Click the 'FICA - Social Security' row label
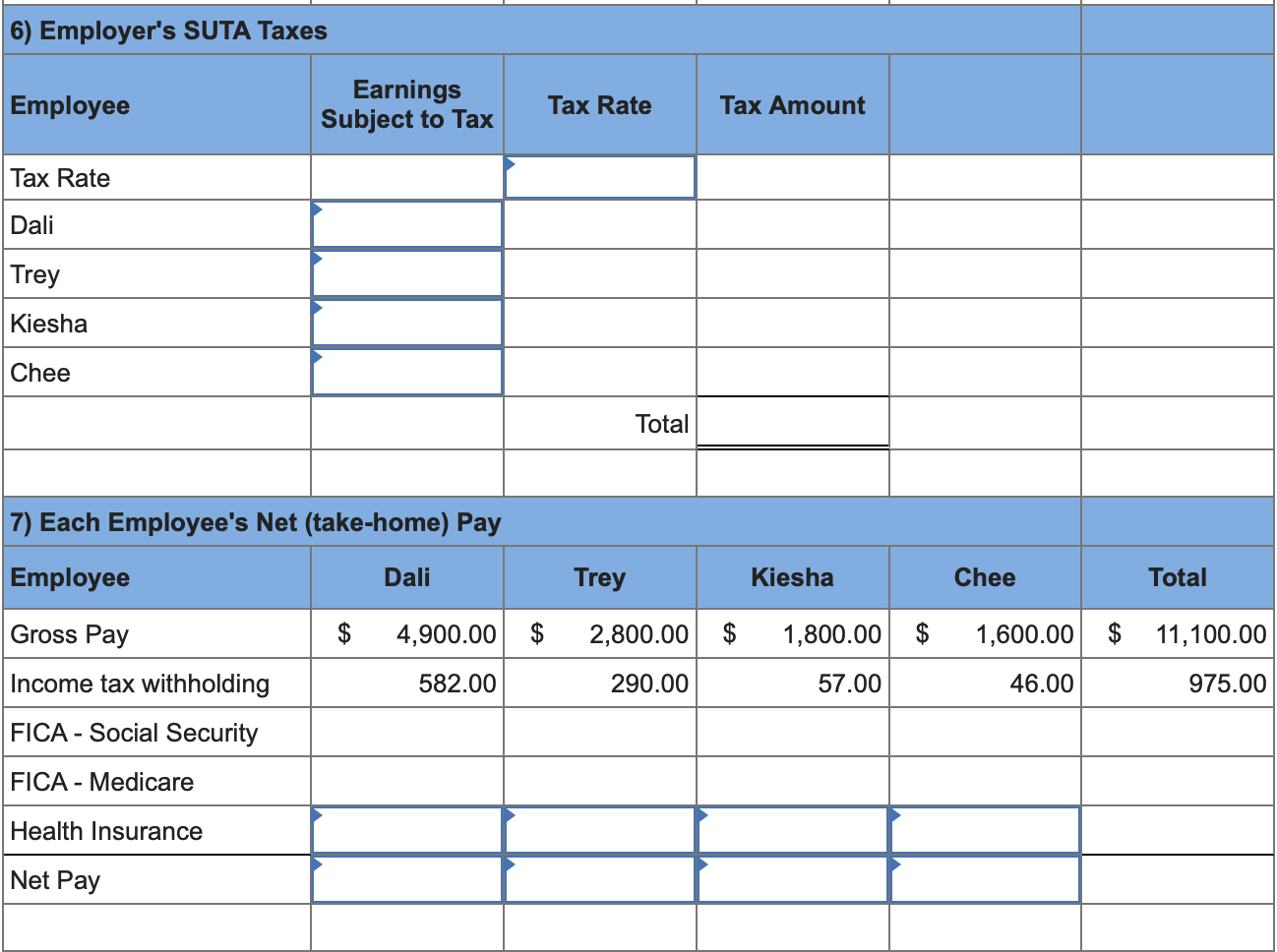1277x952 pixels. (134, 733)
